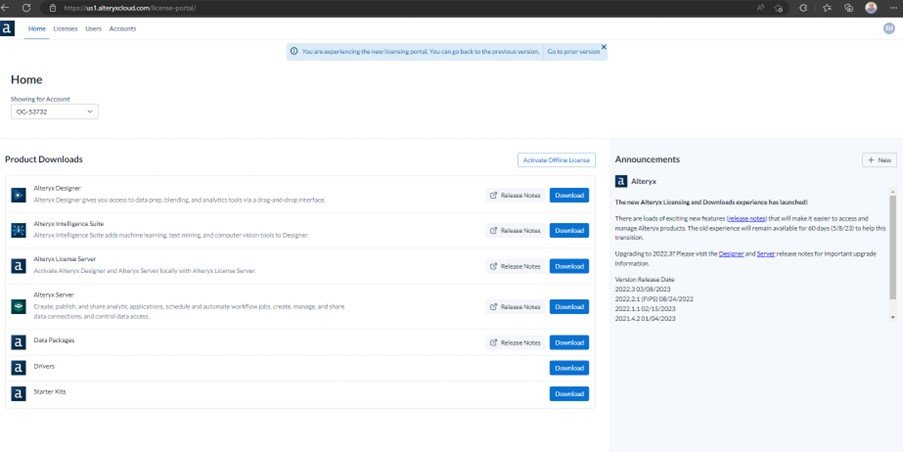Close the new licensing portal notification banner
This screenshot has width=903, height=452.
[x=604, y=47]
